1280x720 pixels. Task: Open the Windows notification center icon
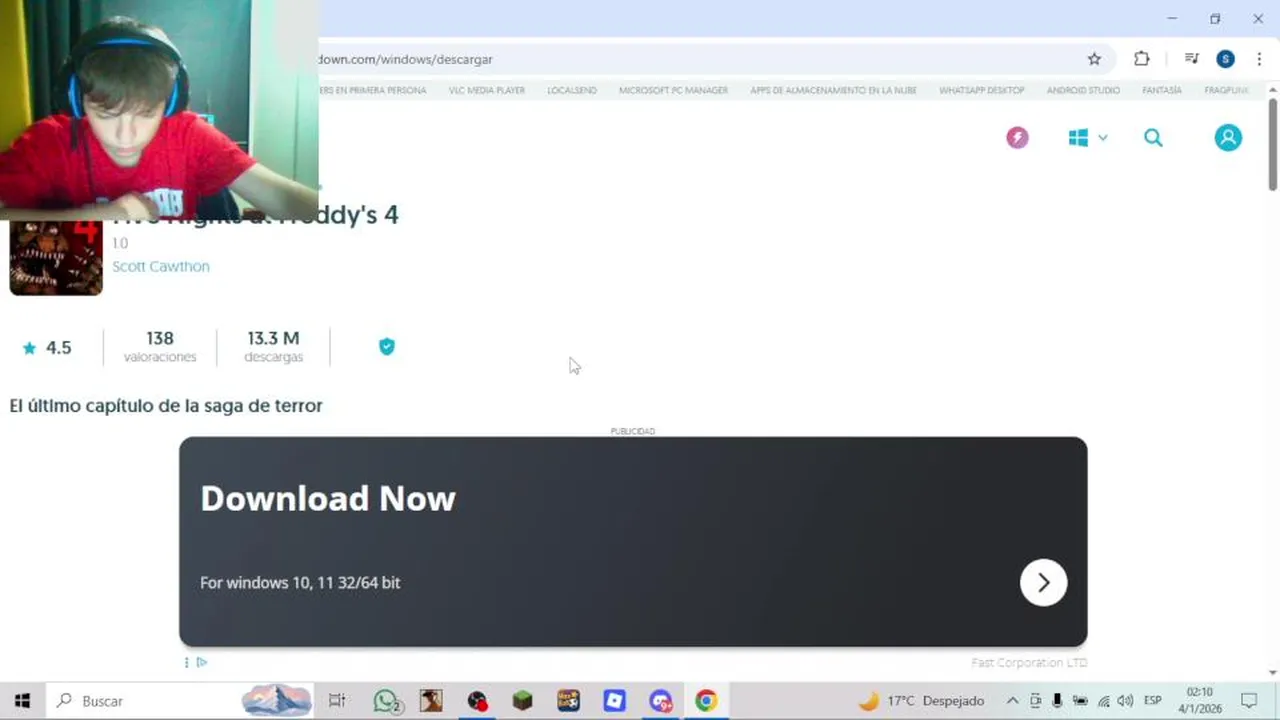(1249, 701)
